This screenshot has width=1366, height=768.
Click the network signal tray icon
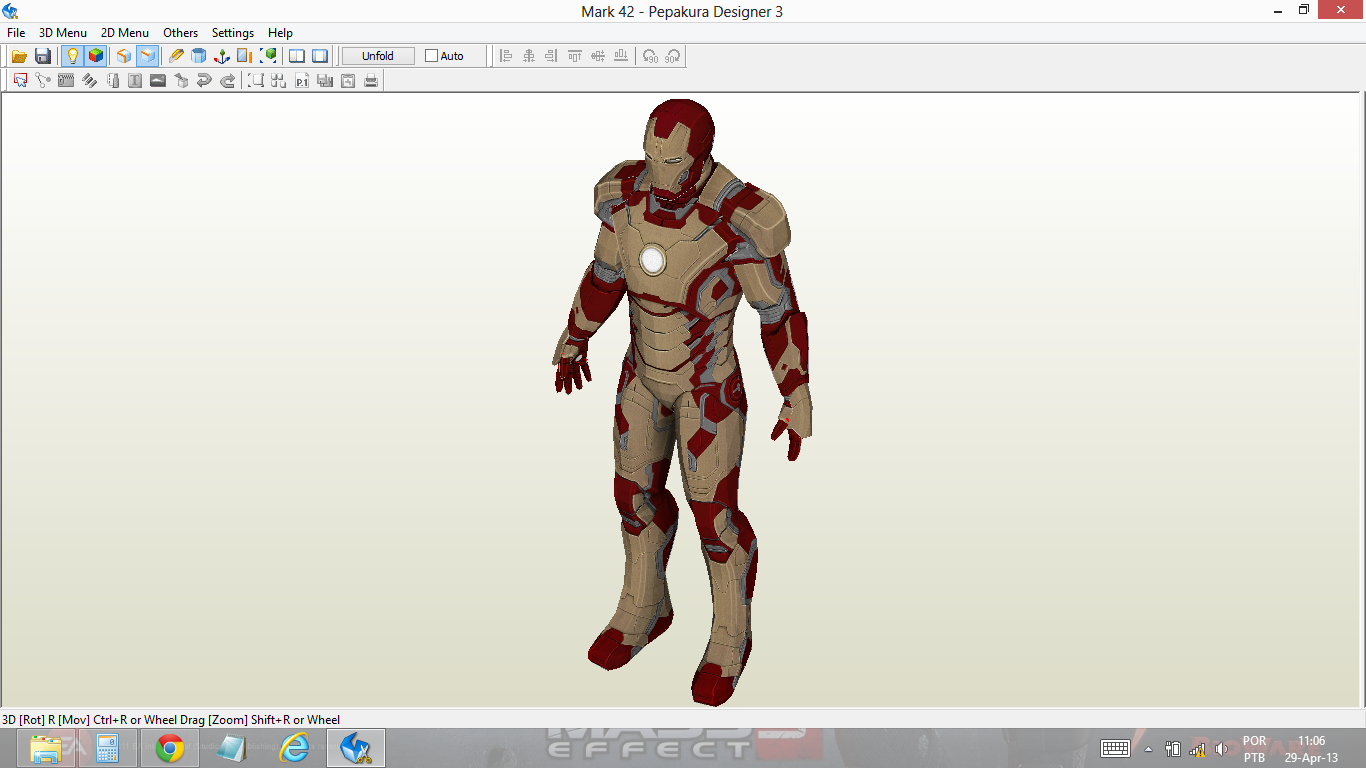tap(1197, 749)
